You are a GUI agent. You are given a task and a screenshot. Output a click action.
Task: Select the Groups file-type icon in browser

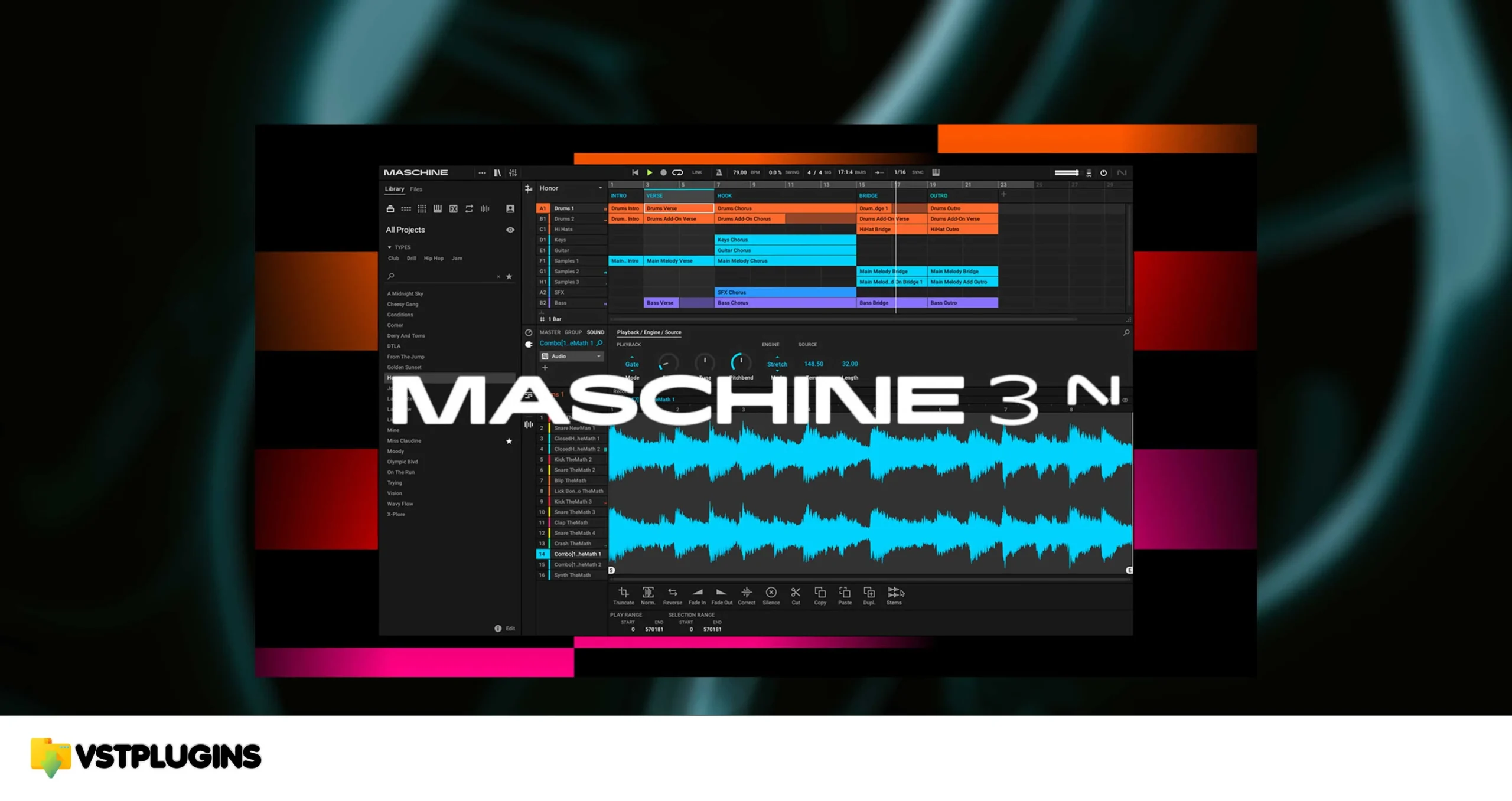tap(406, 209)
